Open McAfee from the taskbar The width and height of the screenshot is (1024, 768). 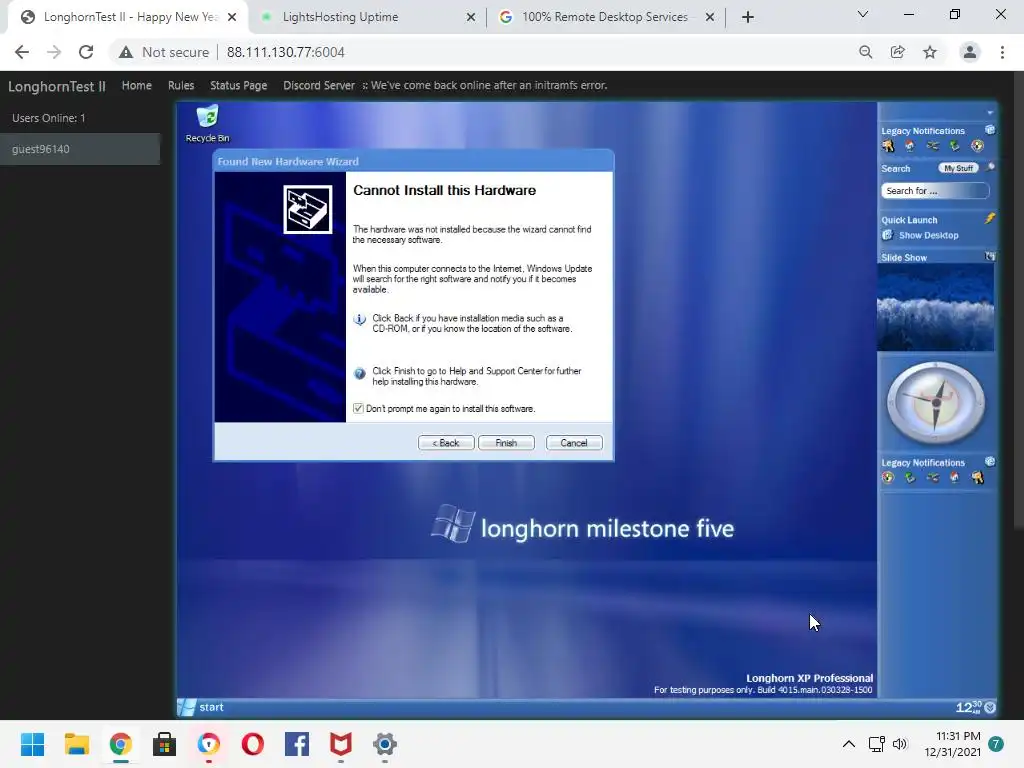[340, 744]
